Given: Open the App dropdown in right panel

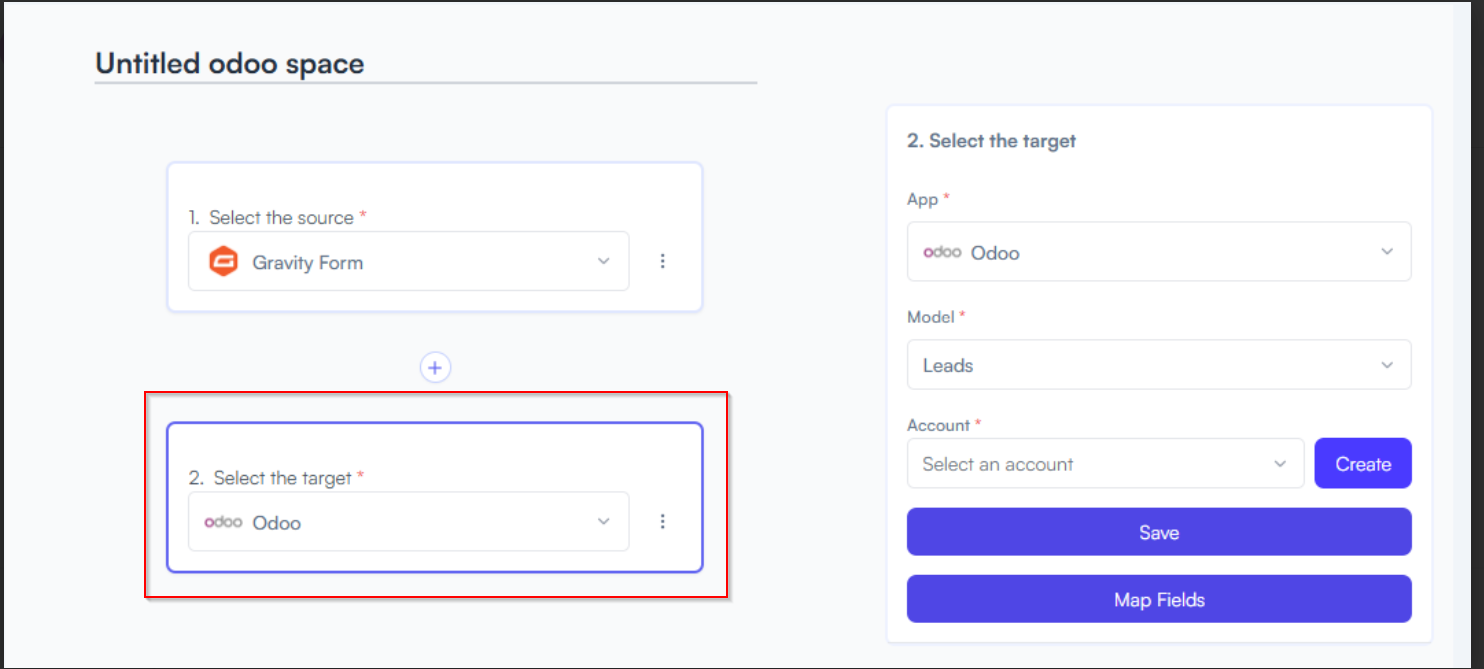Looking at the screenshot, I should [x=1159, y=251].
